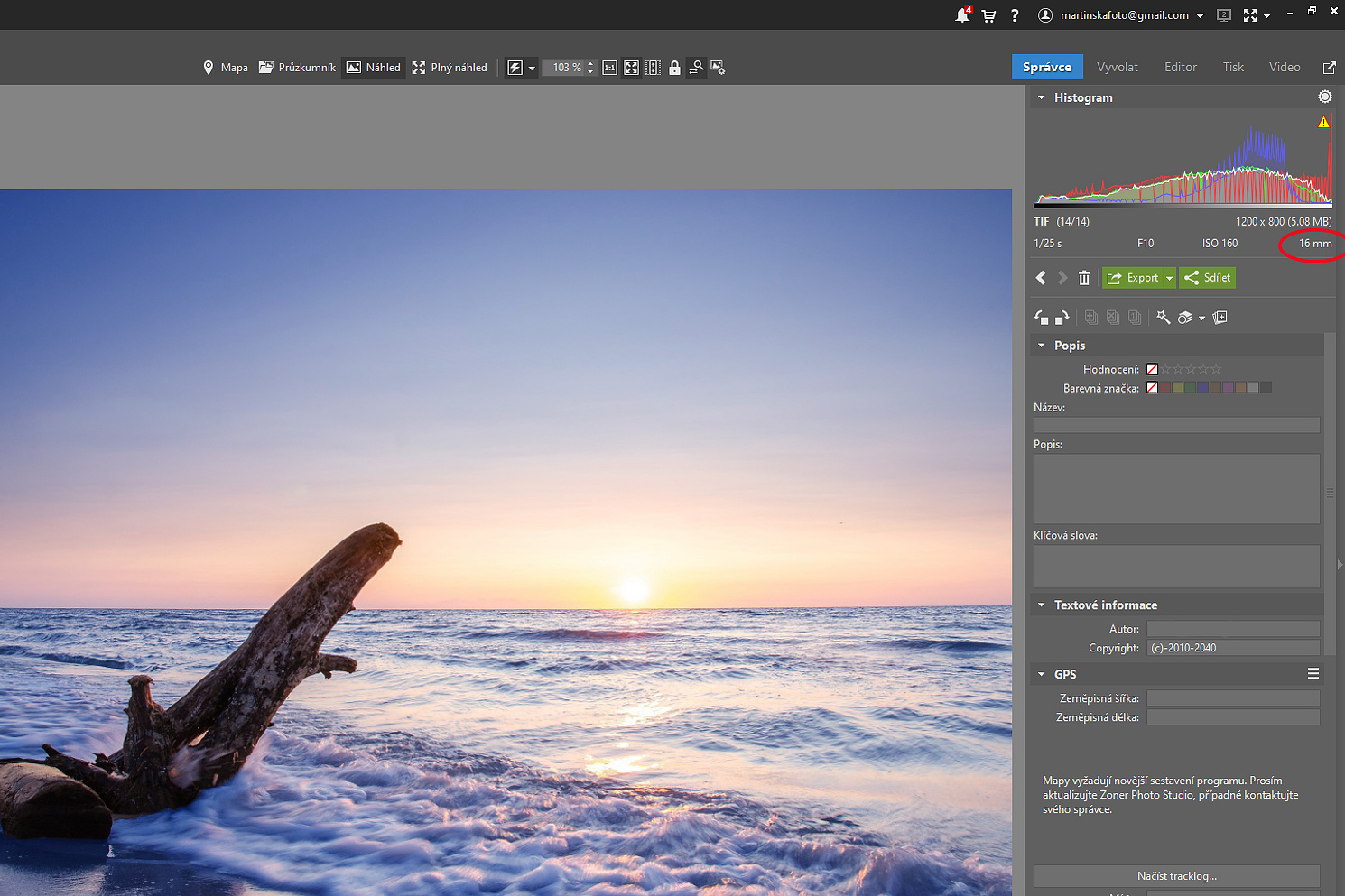Image resolution: width=1345 pixels, height=896 pixels.
Task: Click the histogram overexposure warning triangle
Action: click(1323, 122)
